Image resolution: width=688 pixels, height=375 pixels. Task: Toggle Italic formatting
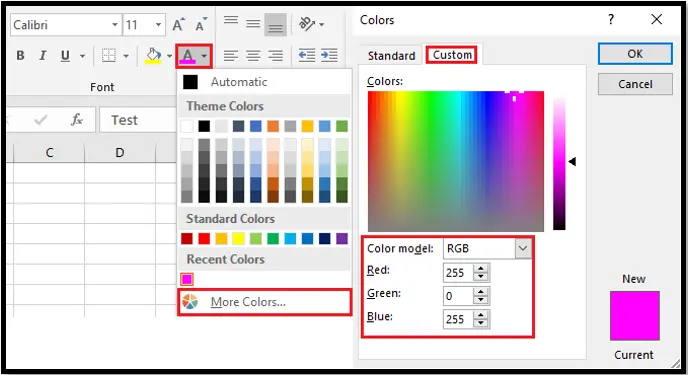pyautogui.click(x=43, y=56)
